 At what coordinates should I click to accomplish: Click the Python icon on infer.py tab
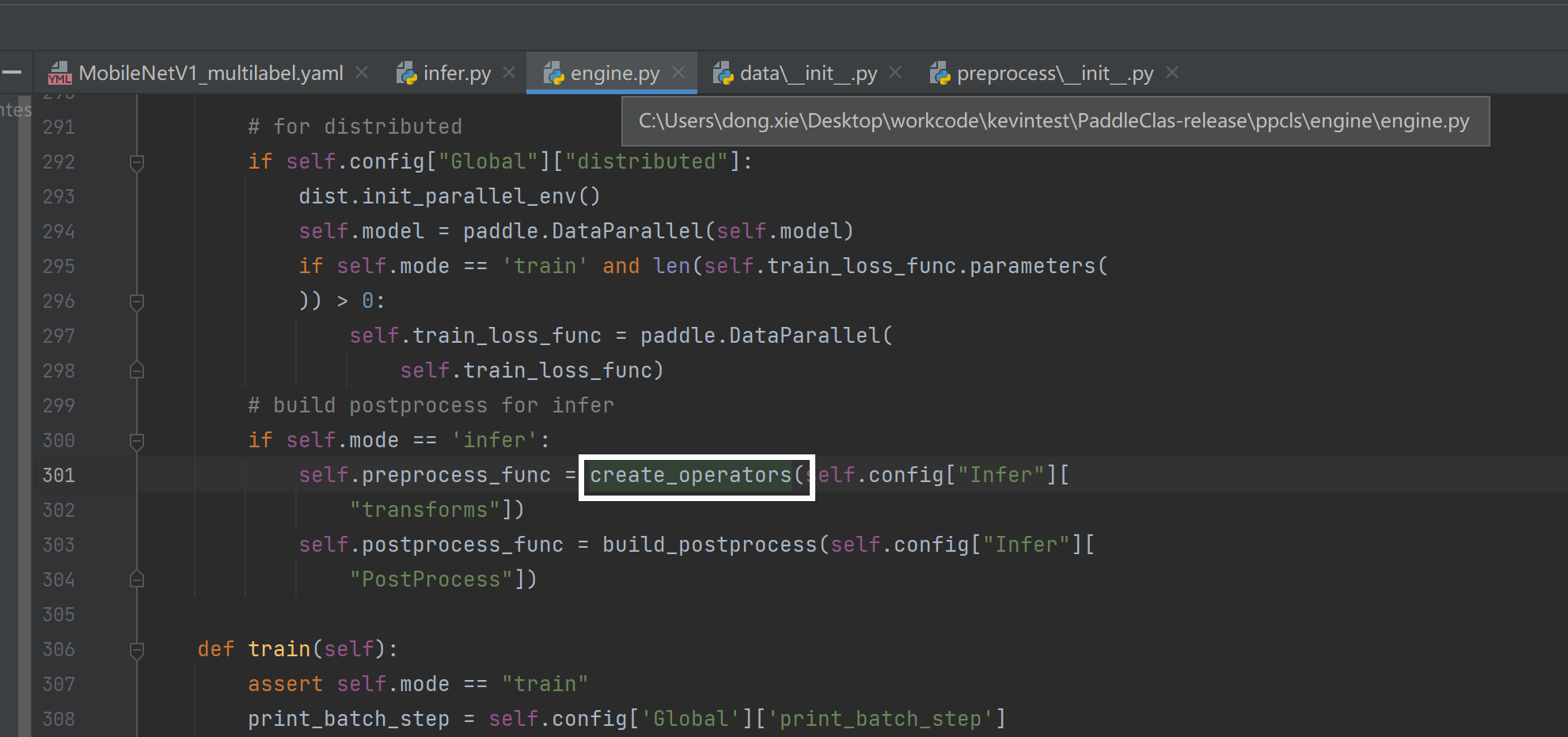tap(406, 74)
